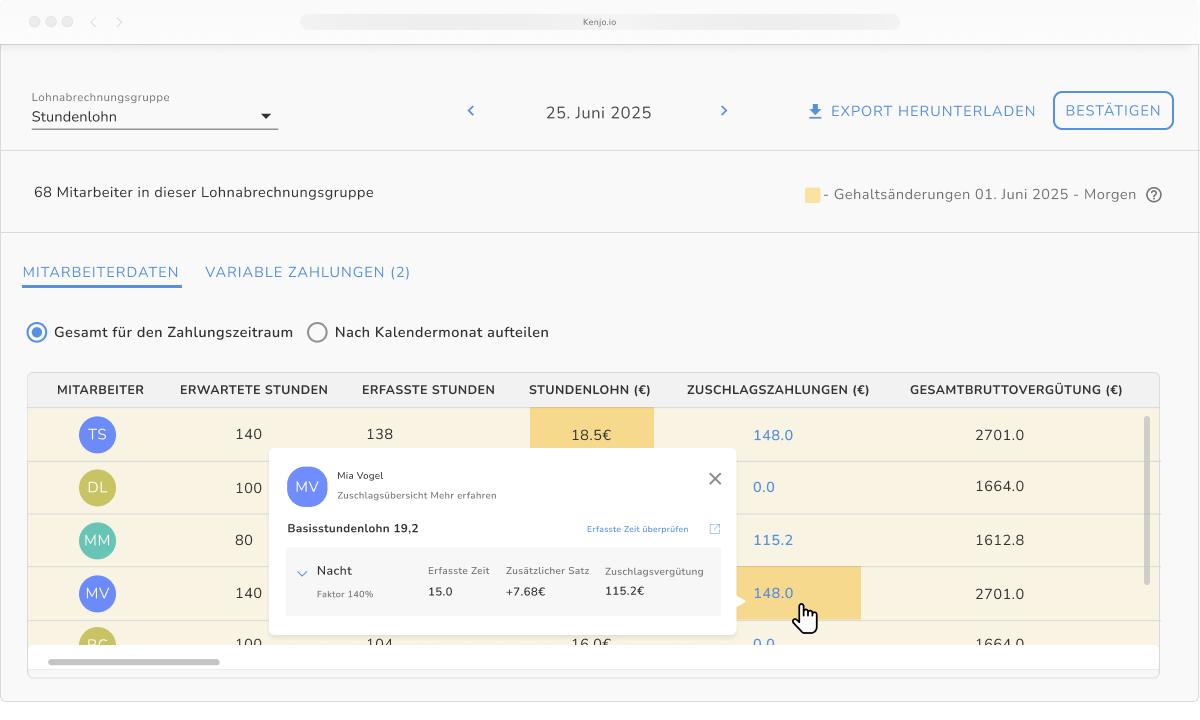1200x720 pixels.
Task: Click the Bestätigen button
Action: pos(1111,111)
